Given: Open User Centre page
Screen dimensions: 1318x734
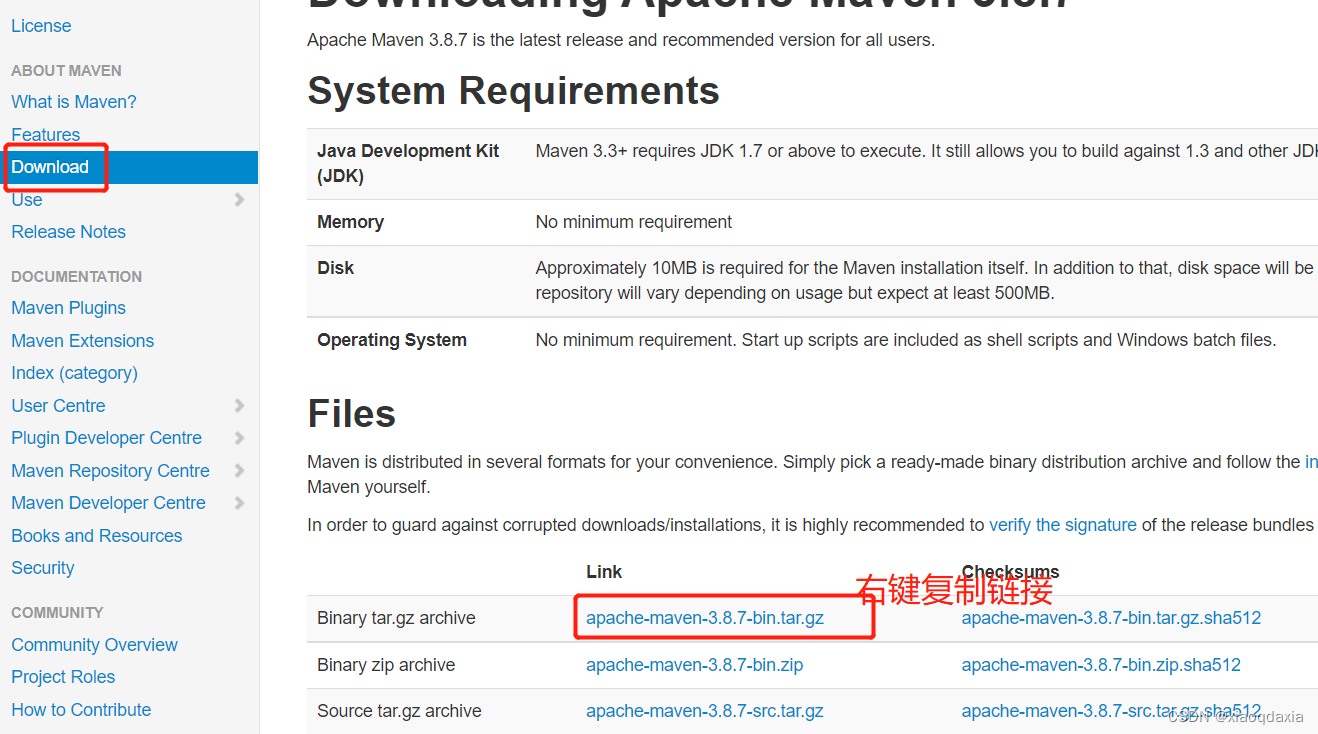Looking at the screenshot, I should (x=58, y=406).
